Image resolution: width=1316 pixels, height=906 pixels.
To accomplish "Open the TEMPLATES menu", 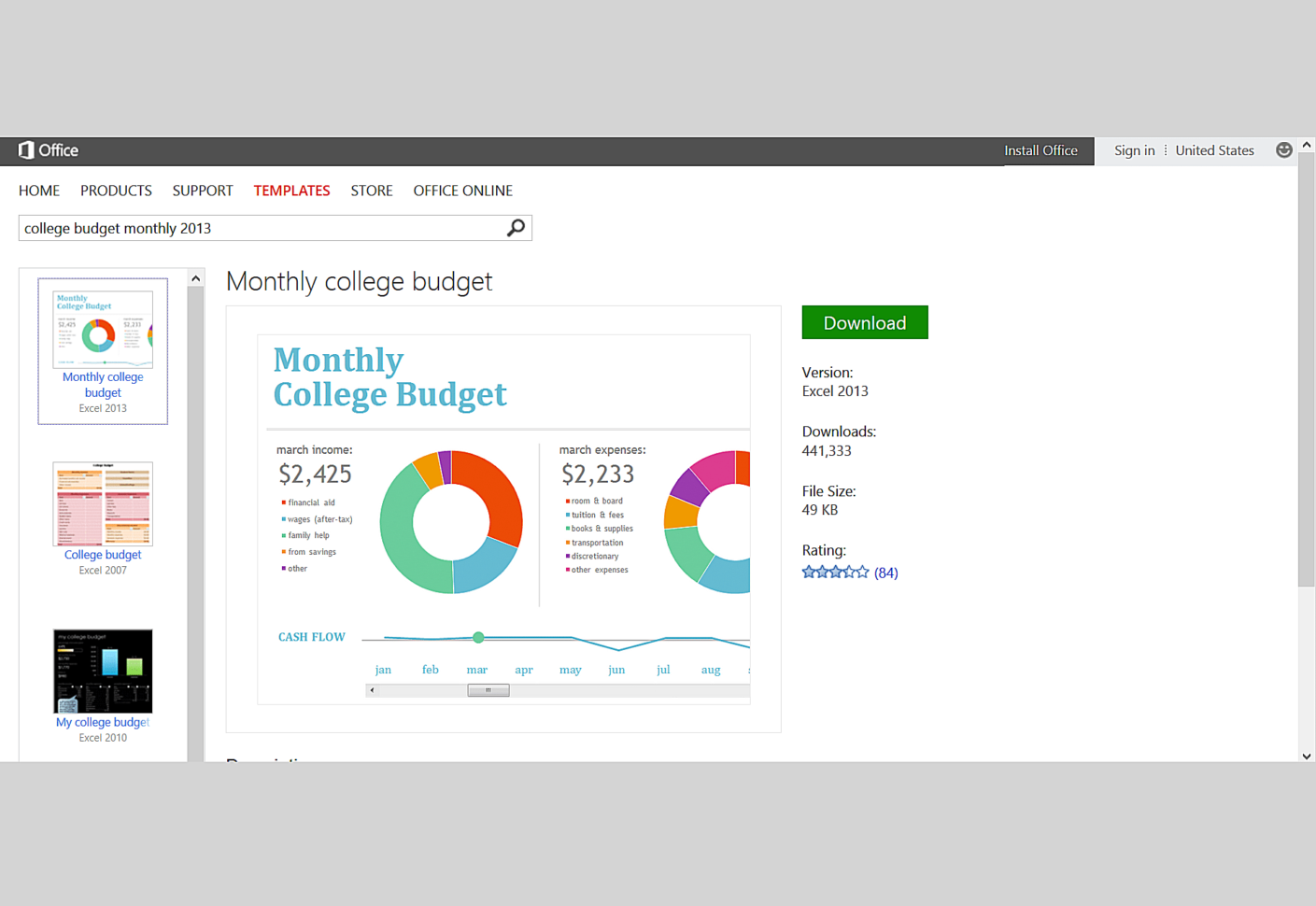I will tap(291, 191).
